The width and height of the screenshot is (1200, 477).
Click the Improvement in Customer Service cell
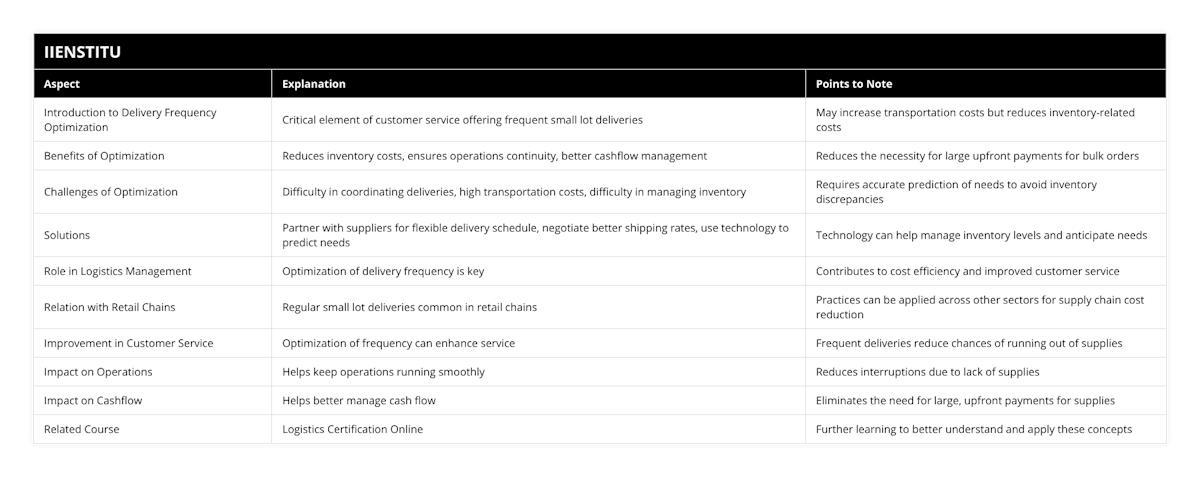coord(128,343)
